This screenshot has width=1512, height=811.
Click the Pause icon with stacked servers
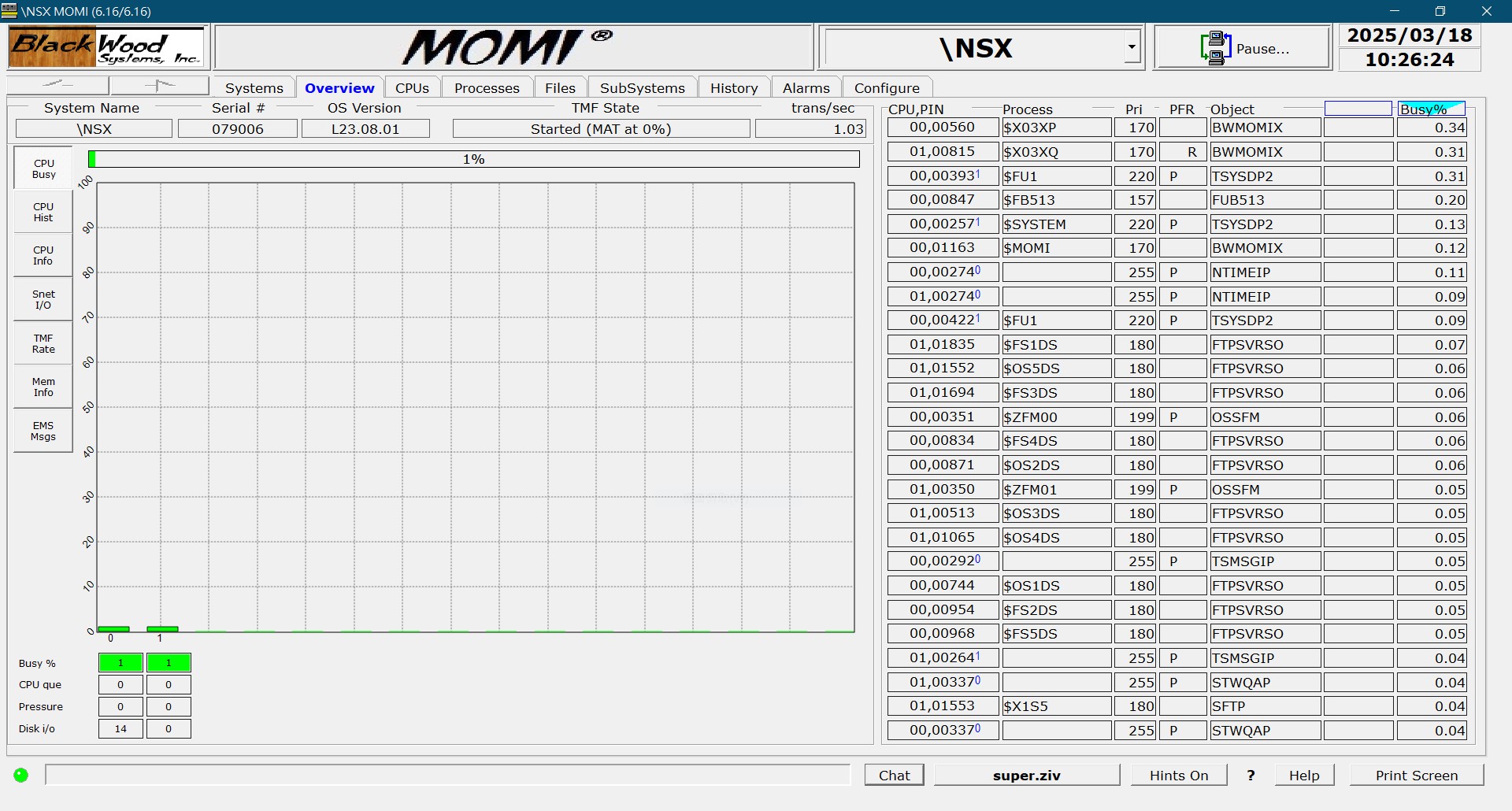[1215, 48]
